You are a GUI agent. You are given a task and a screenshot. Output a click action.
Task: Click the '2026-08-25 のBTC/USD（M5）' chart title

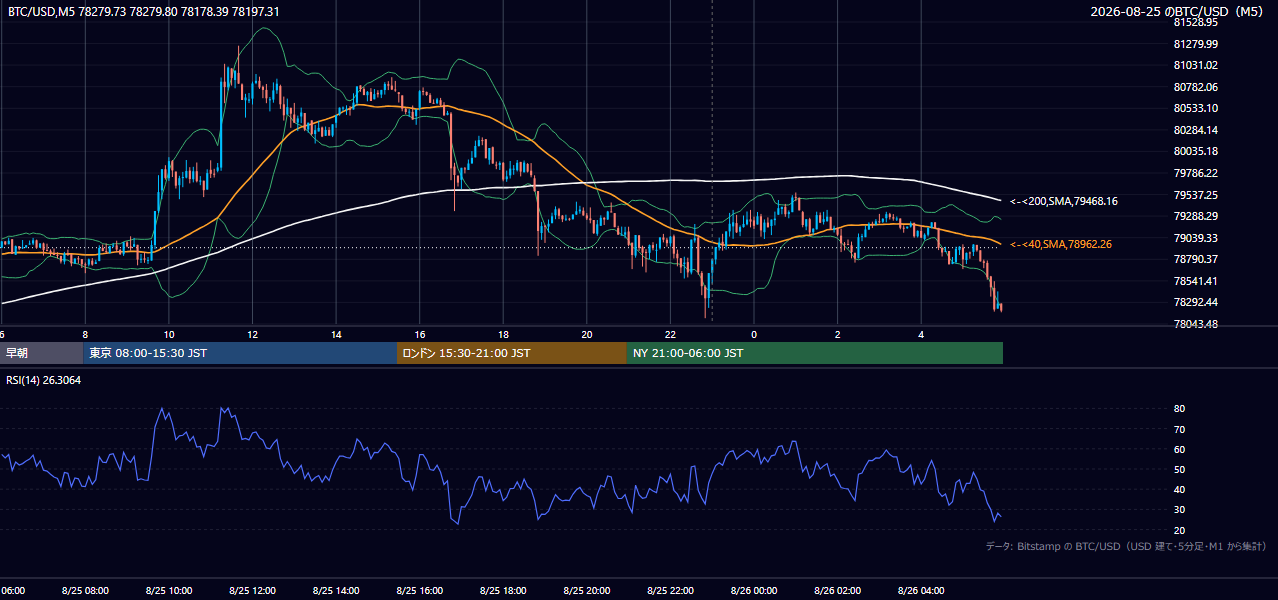(1179, 11)
